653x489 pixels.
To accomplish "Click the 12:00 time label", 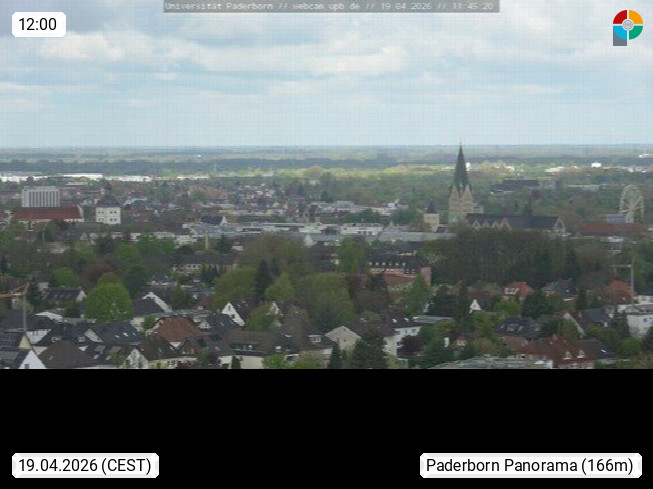I will pyautogui.click(x=38, y=24).
